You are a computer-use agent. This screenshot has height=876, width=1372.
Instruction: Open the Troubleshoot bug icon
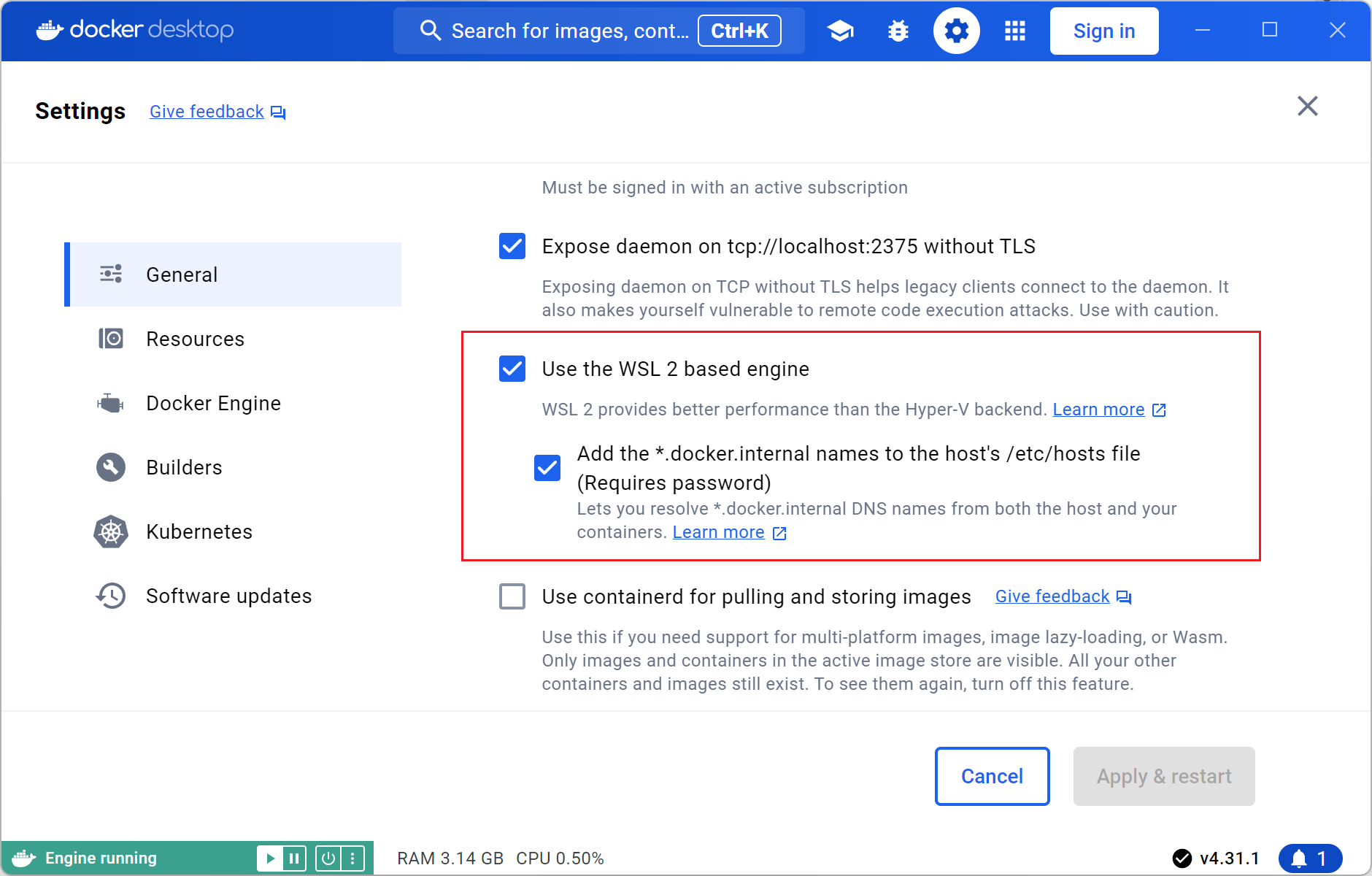898,31
